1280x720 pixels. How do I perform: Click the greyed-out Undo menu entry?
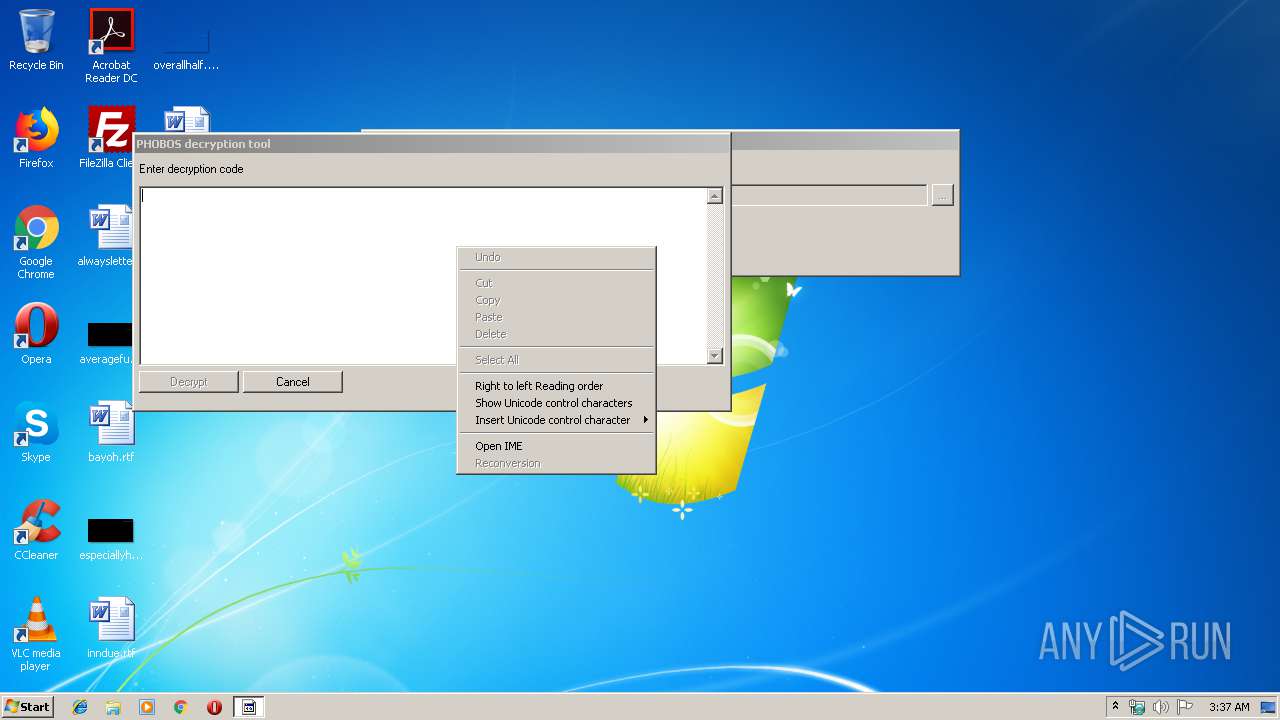[x=556, y=257]
